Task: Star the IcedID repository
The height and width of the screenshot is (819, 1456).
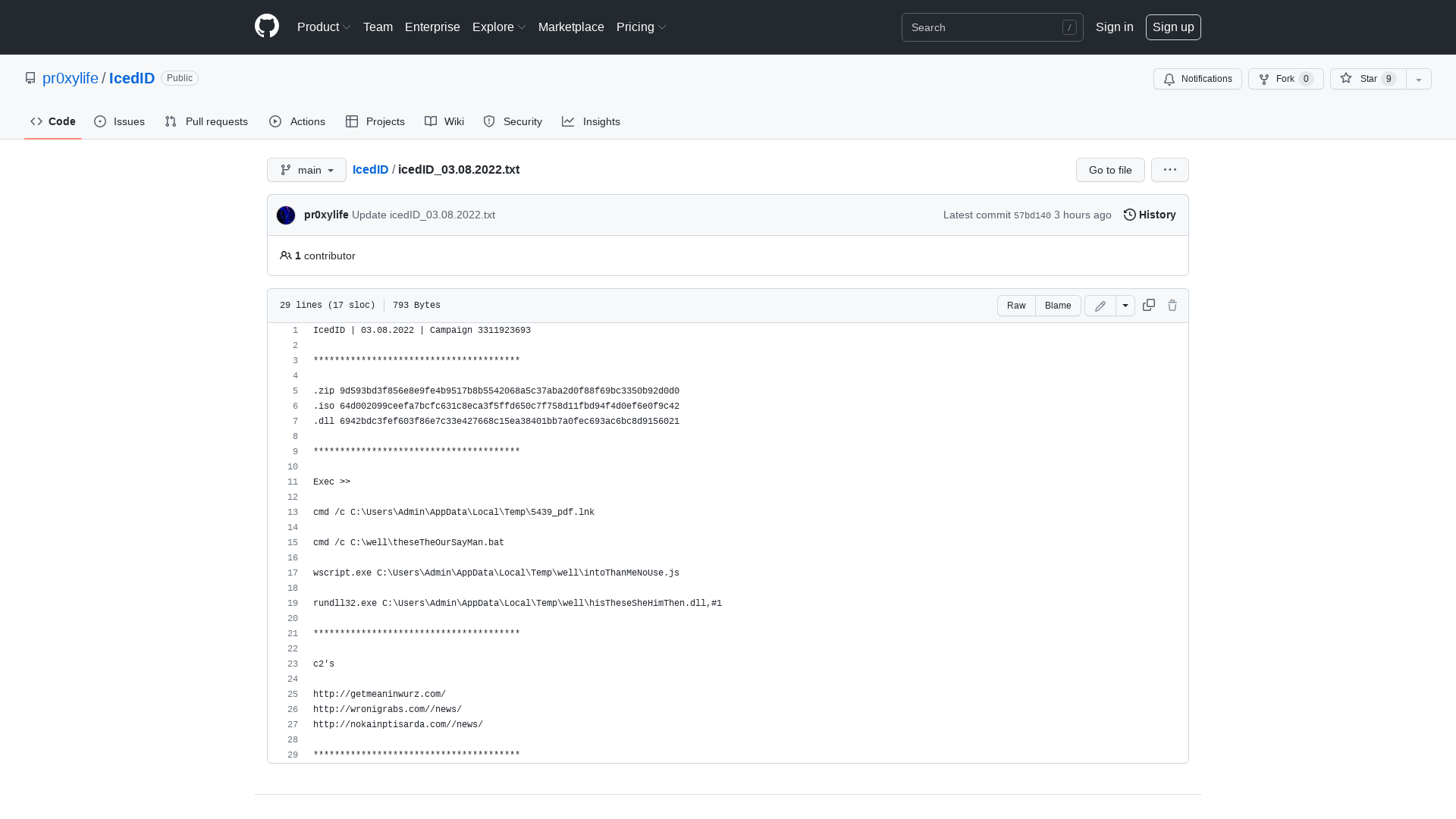Action: click(1365, 79)
